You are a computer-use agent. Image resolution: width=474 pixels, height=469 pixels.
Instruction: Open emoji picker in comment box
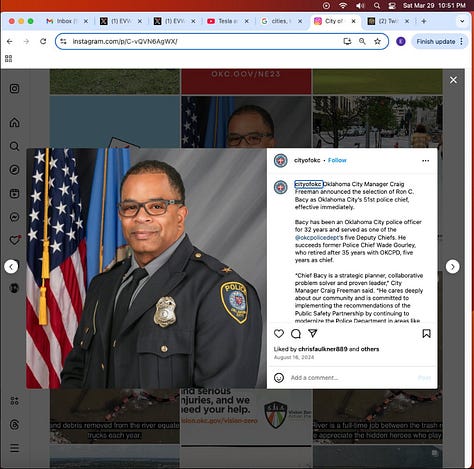[279, 378]
